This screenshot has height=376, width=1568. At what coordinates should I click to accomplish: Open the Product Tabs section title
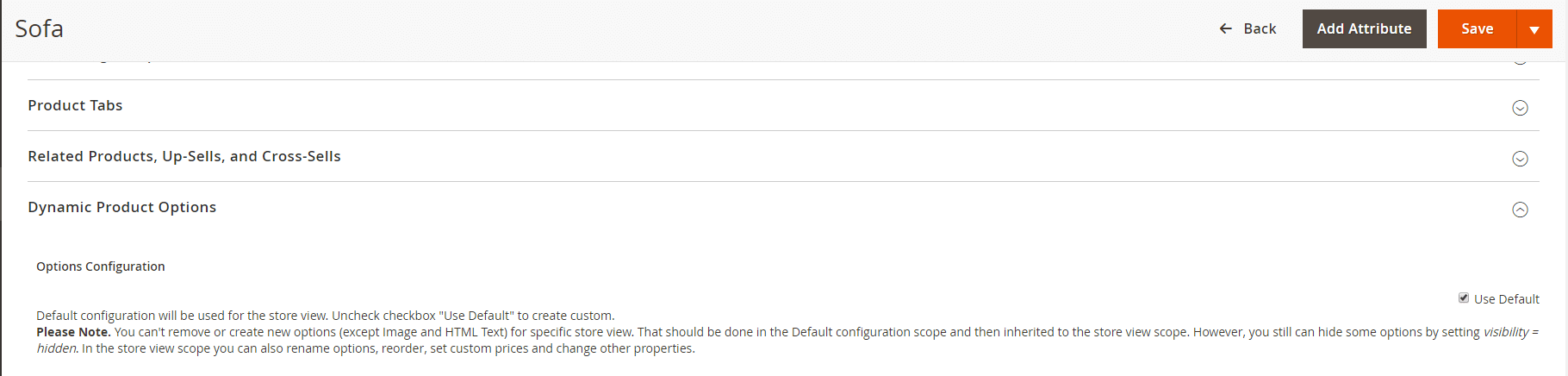(75, 105)
